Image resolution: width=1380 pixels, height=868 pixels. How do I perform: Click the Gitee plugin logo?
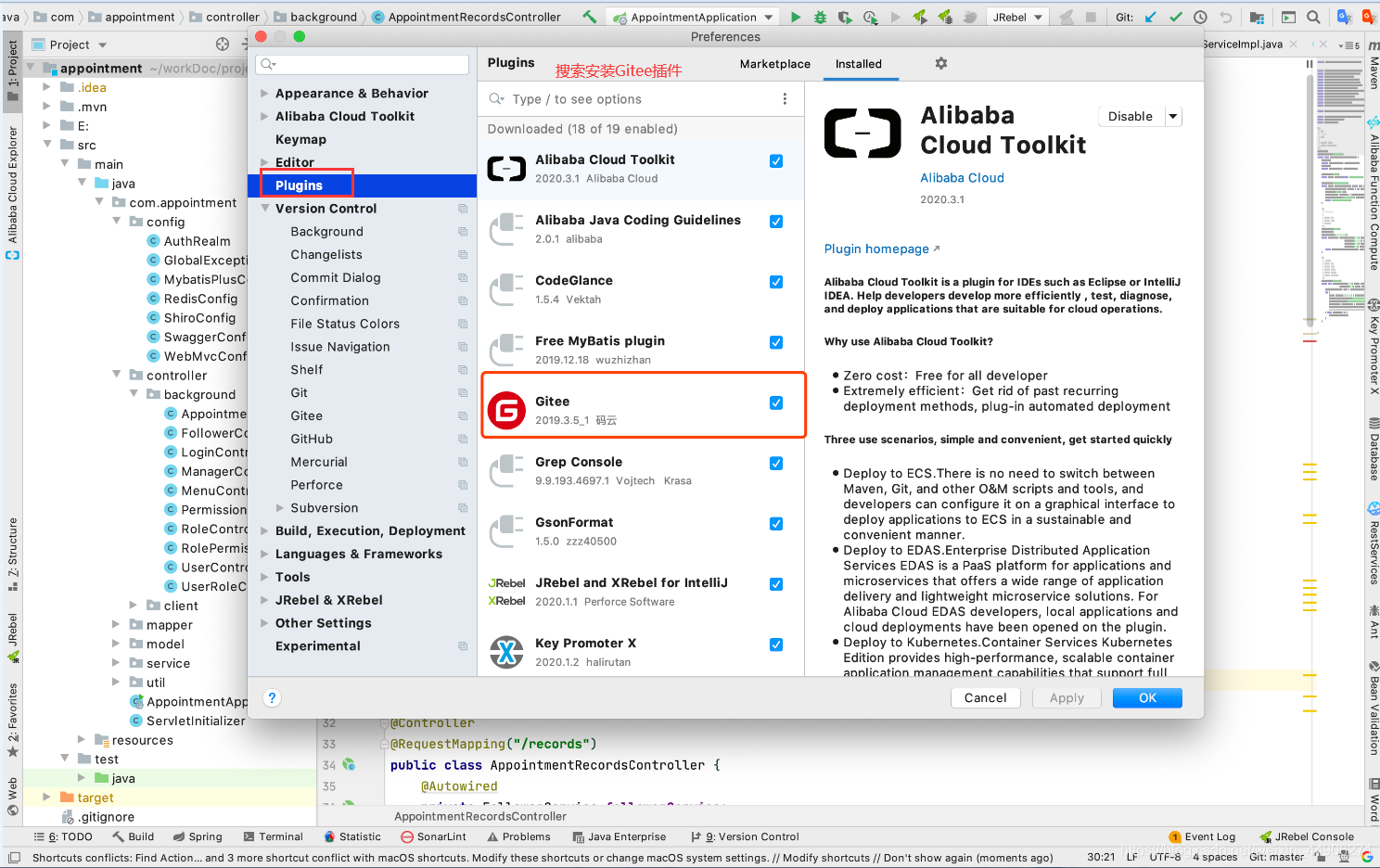(x=507, y=410)
